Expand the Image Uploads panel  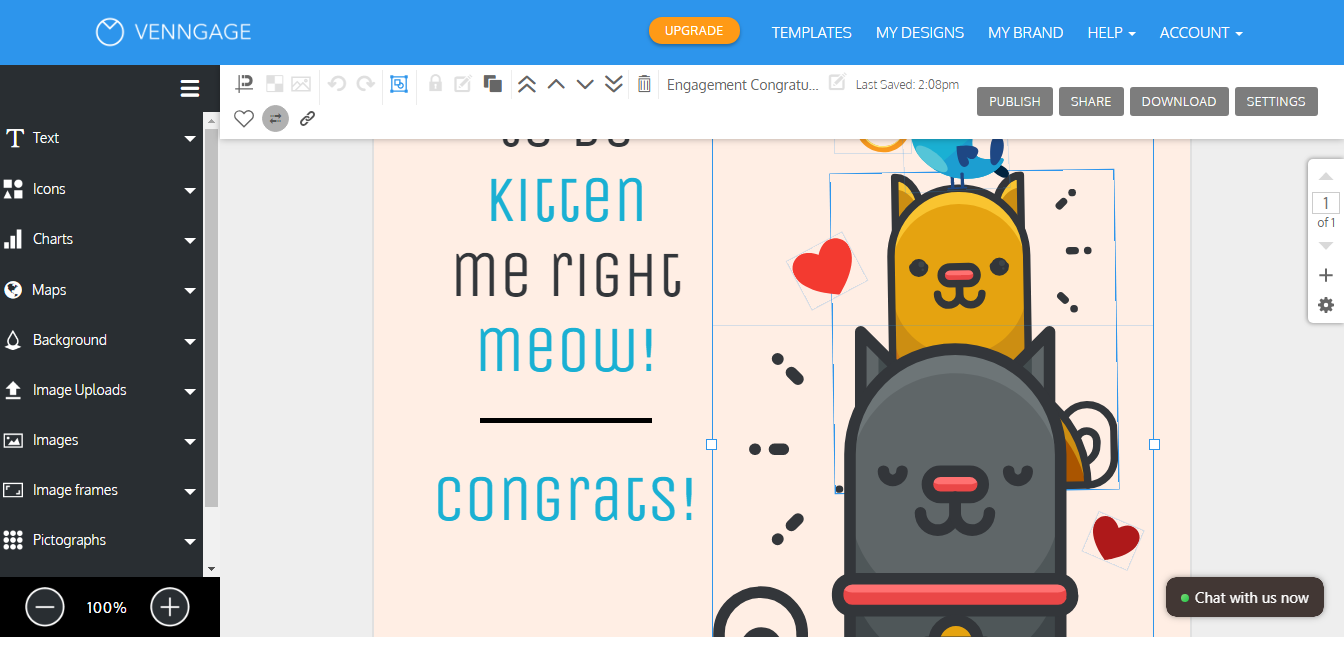click(100, 390)
